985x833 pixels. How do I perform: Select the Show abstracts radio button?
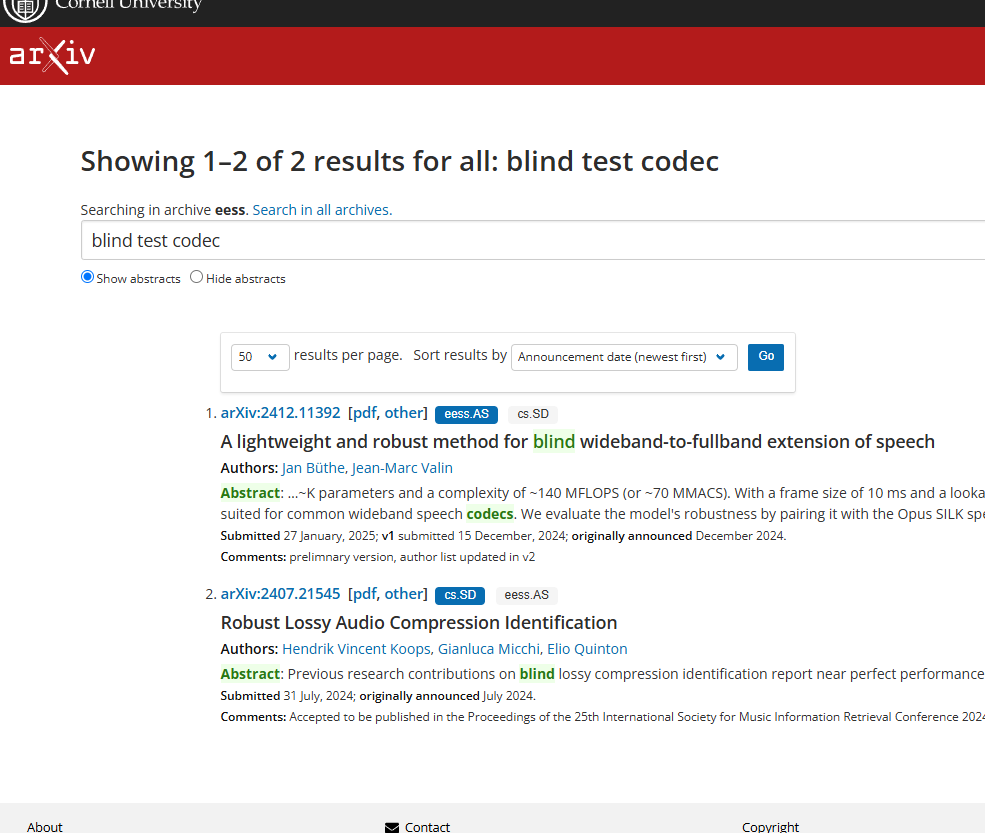click(x=87, y=277)
